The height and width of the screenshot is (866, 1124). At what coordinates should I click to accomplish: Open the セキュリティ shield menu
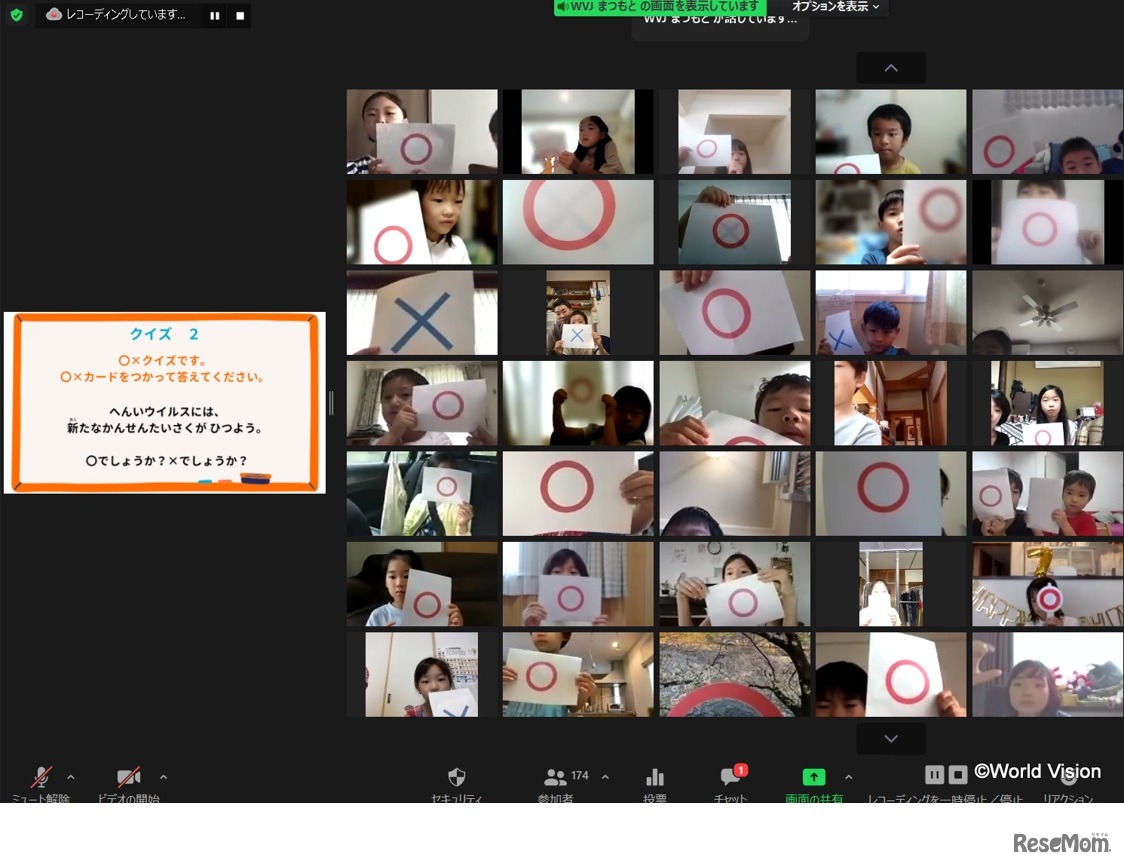[457, 784]
